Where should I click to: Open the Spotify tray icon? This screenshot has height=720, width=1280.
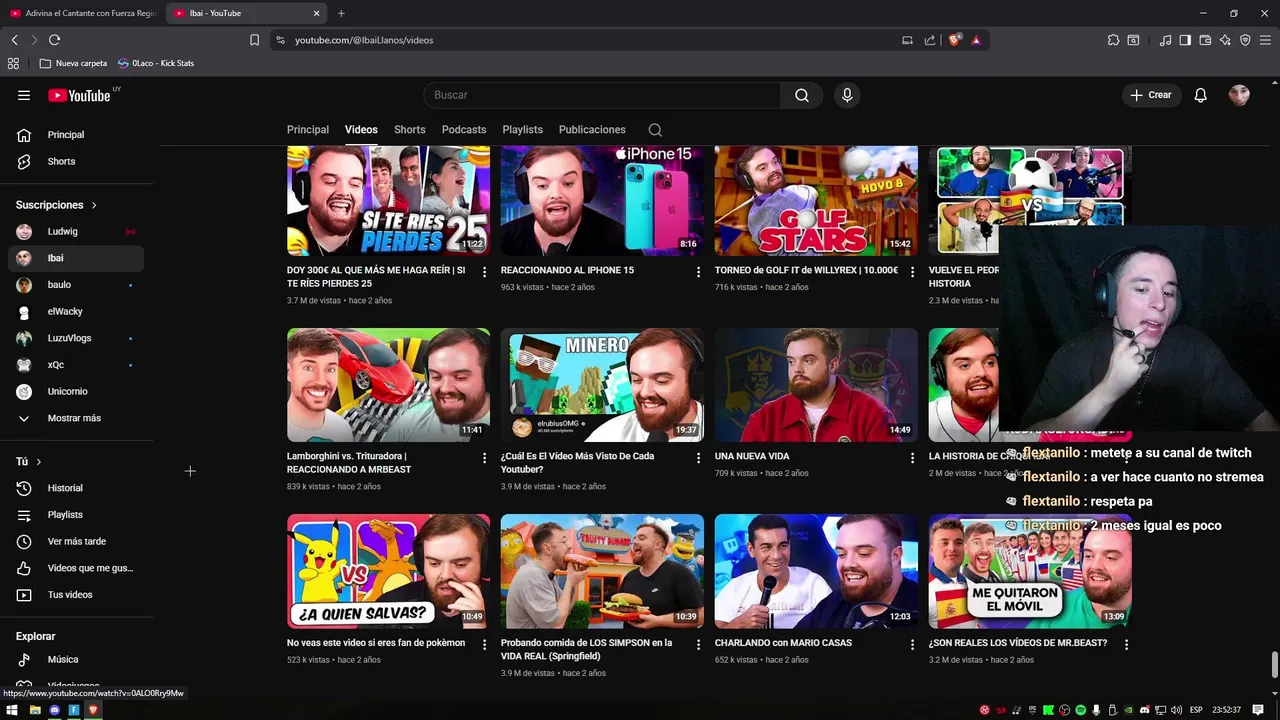(x=1080, y=710)
